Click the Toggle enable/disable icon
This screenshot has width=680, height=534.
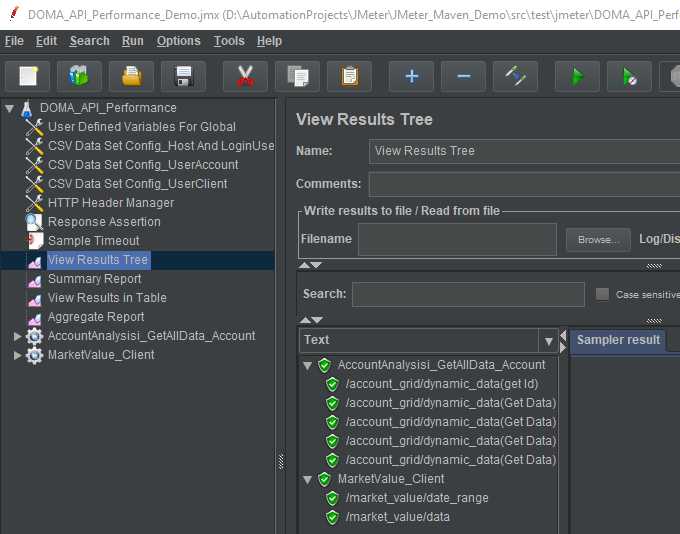(516, 76)
